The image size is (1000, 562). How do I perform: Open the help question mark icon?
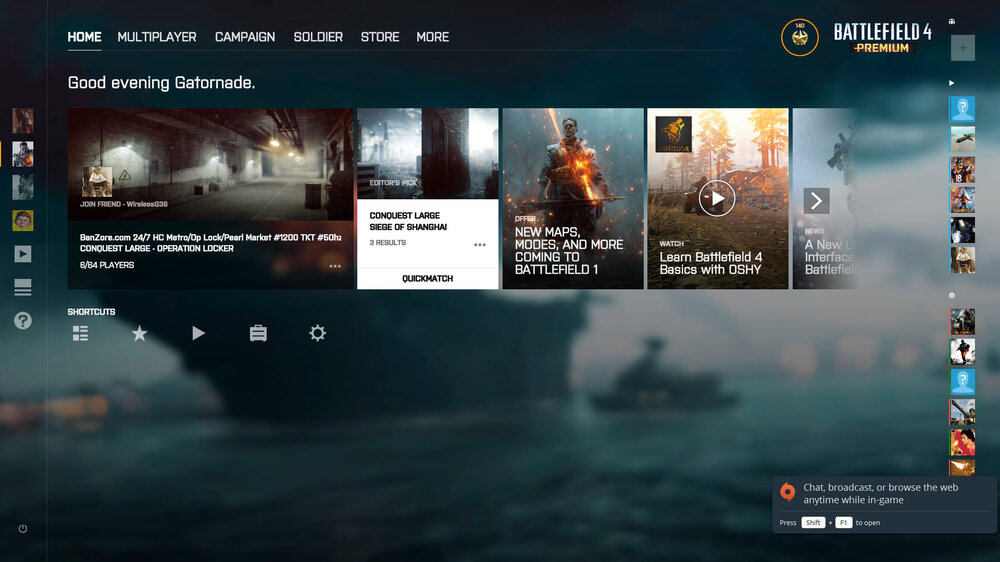23,320
